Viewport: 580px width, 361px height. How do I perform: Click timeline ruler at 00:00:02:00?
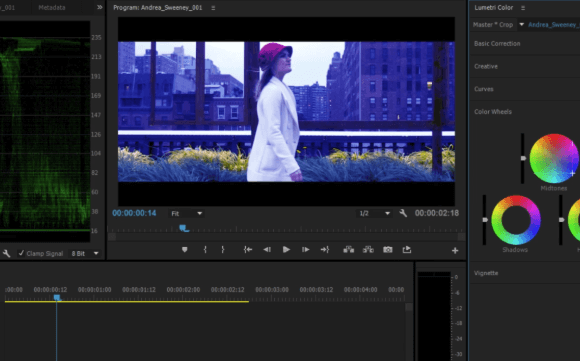click(183, 290)
